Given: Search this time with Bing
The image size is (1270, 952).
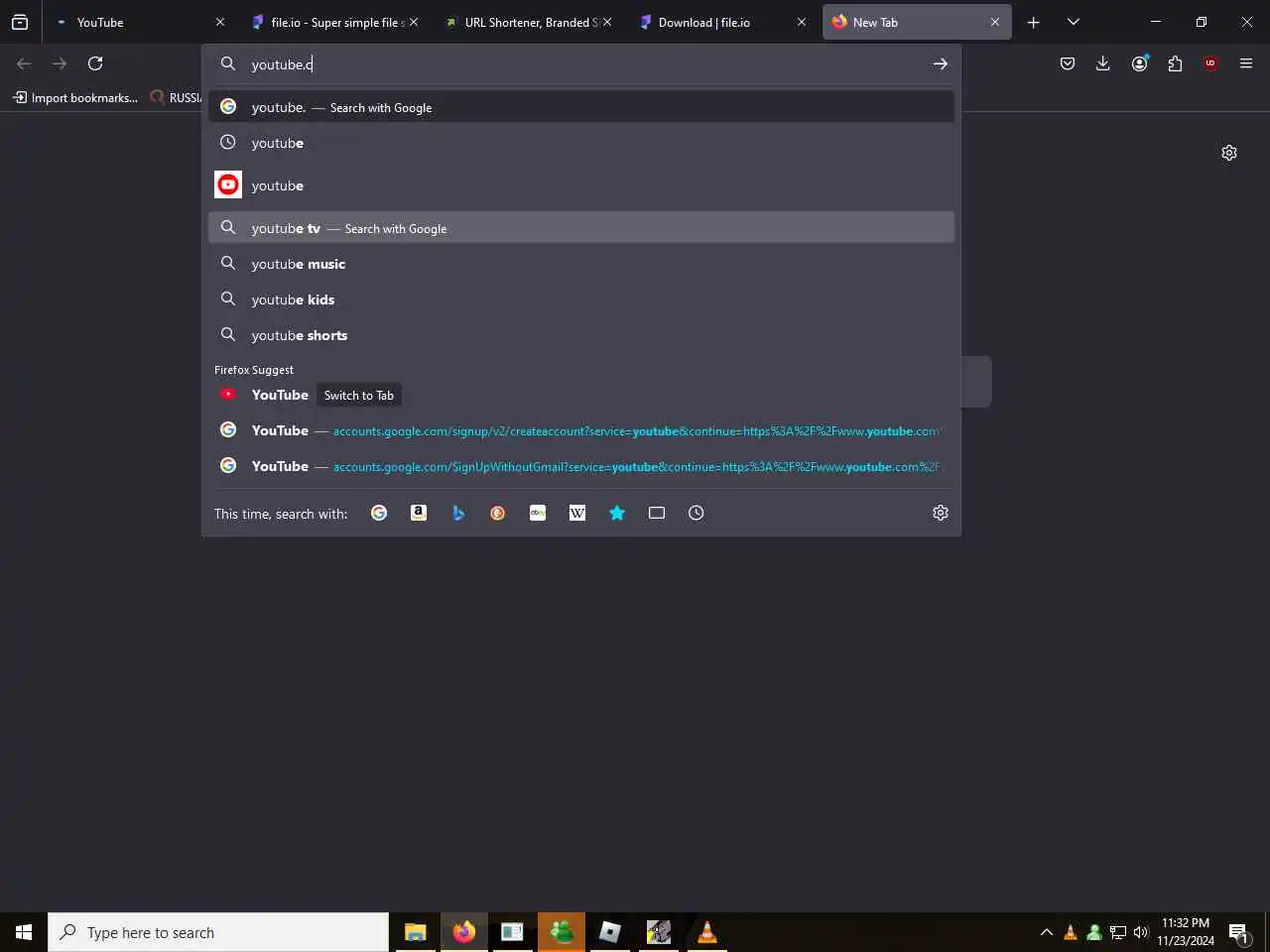Looking at the screenshot, I should tap(458, 513).
